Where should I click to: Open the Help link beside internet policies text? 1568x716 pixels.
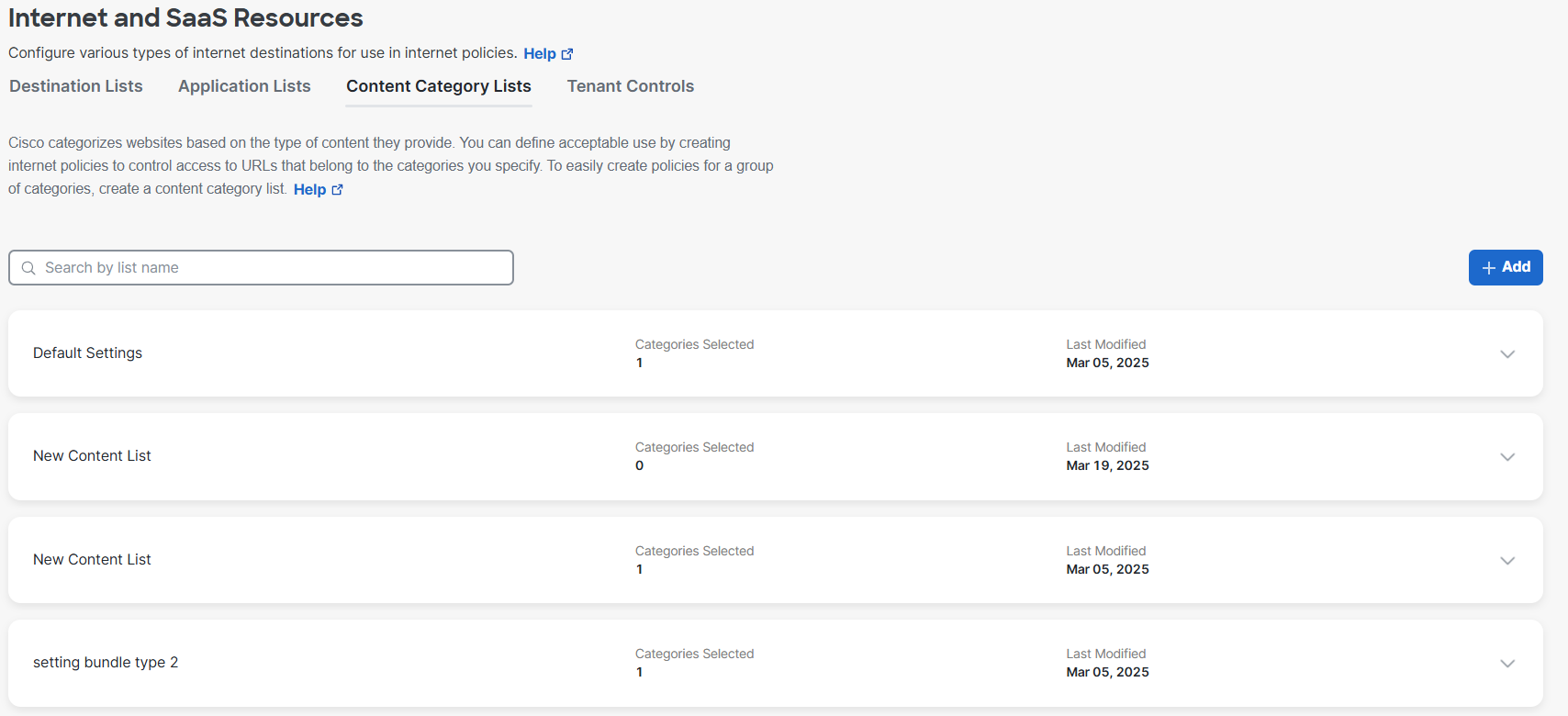(540, 54)
